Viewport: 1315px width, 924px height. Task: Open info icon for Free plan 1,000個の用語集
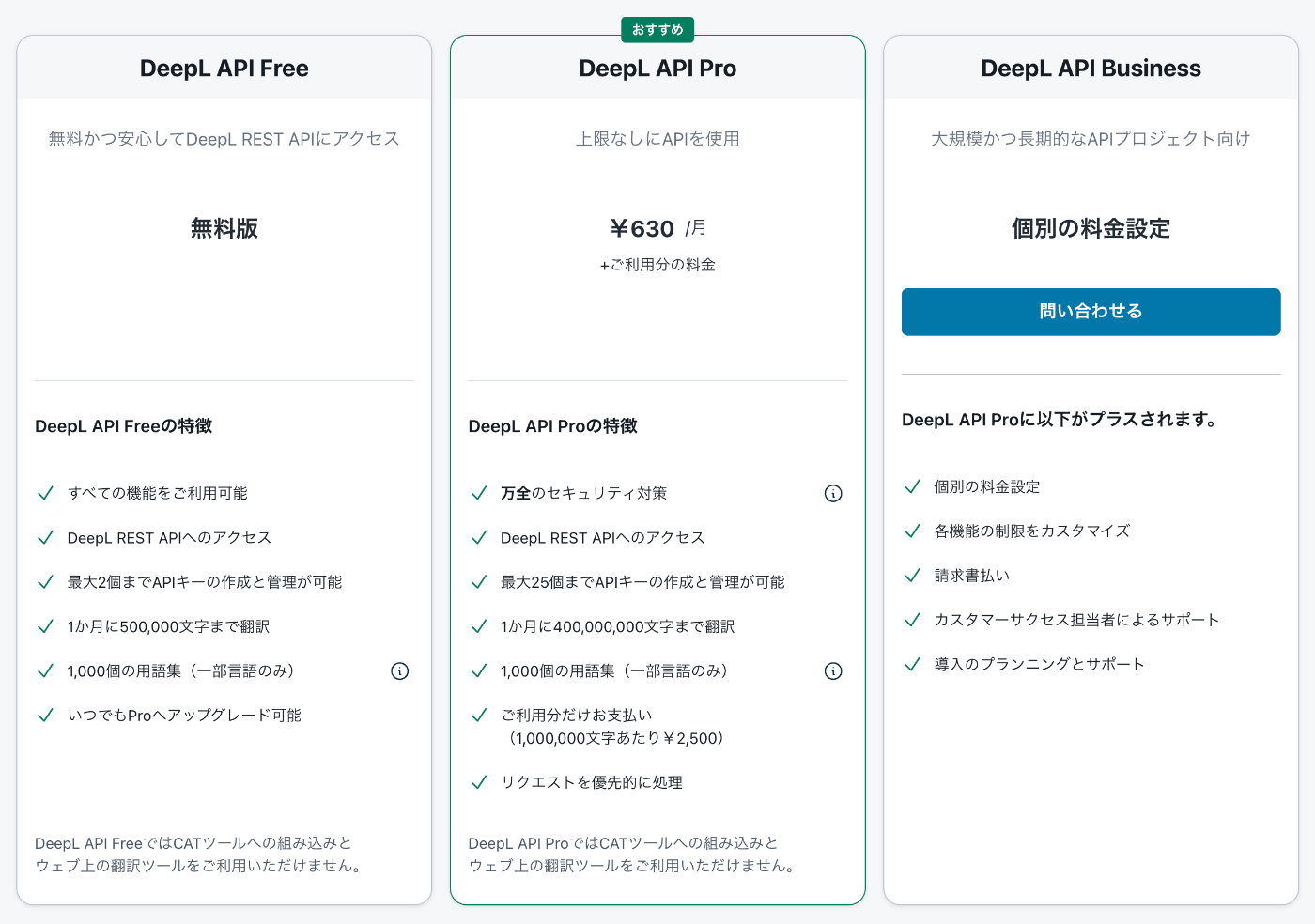[400, 670]
